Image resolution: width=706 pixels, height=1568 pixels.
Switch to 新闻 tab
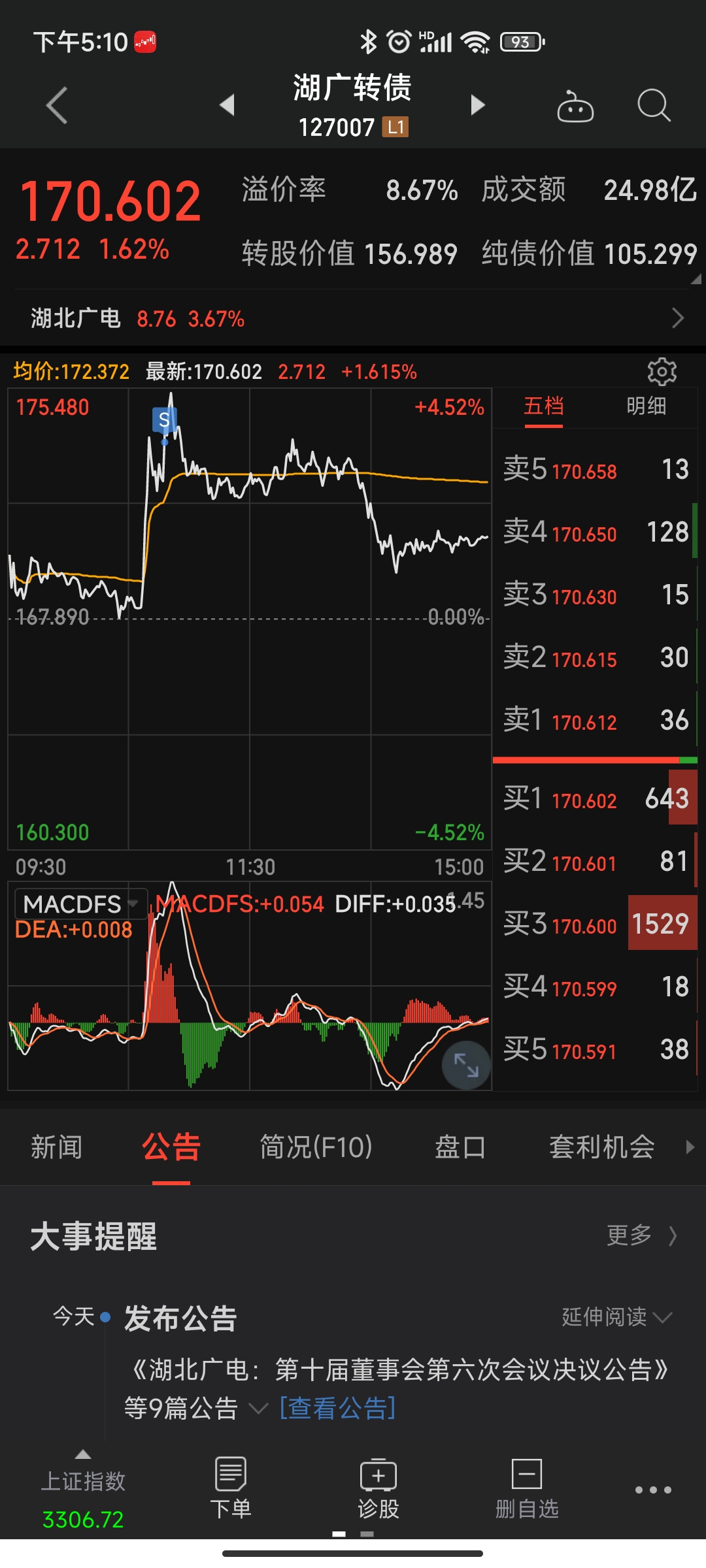57,1147
